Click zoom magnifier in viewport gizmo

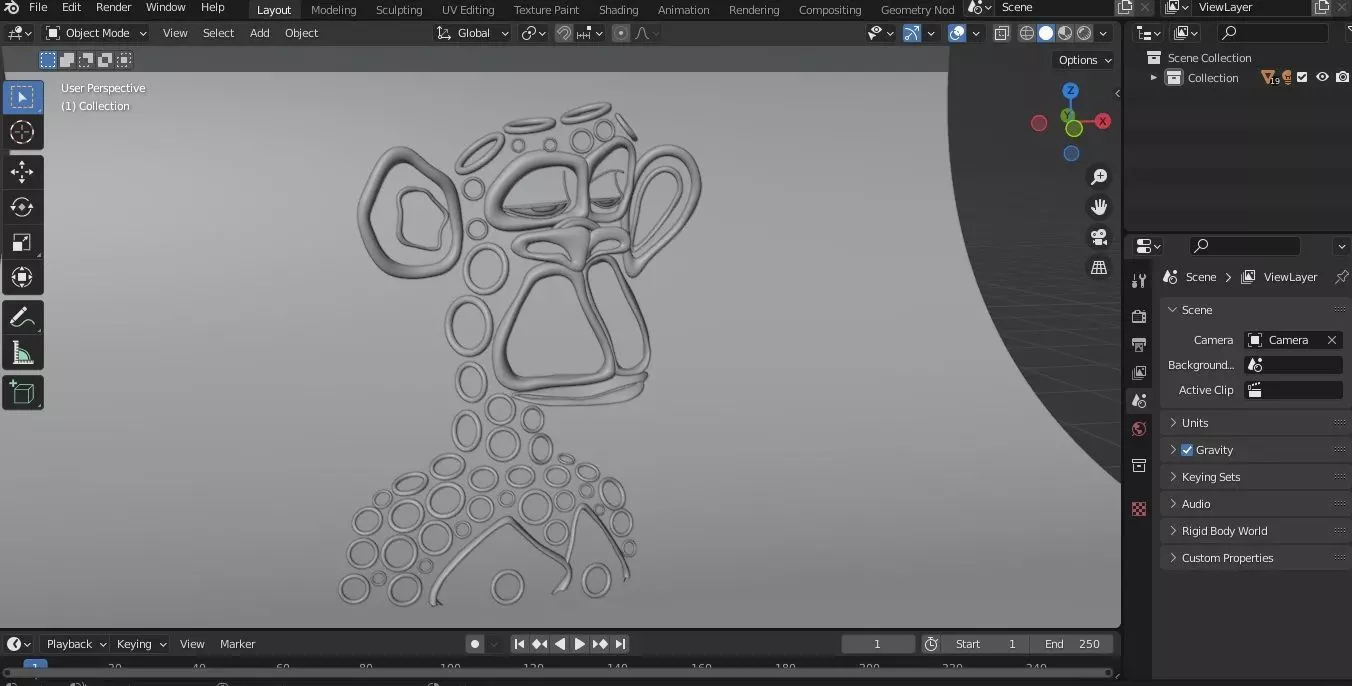coord(1099,177)
